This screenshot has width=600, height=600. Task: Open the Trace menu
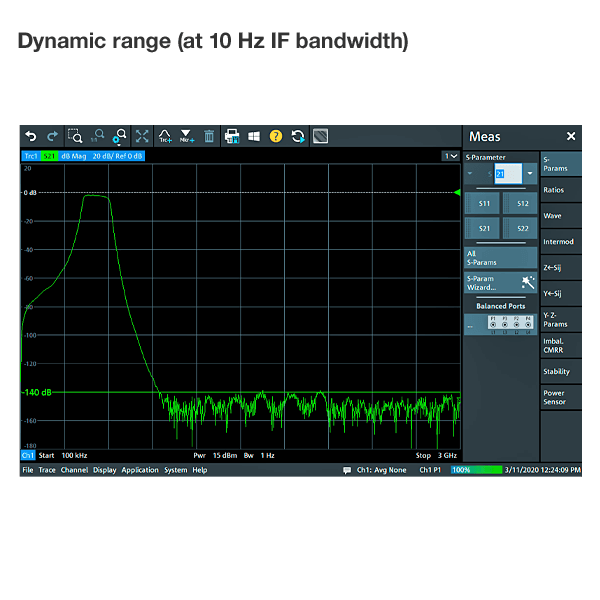(x=47, y=470)
